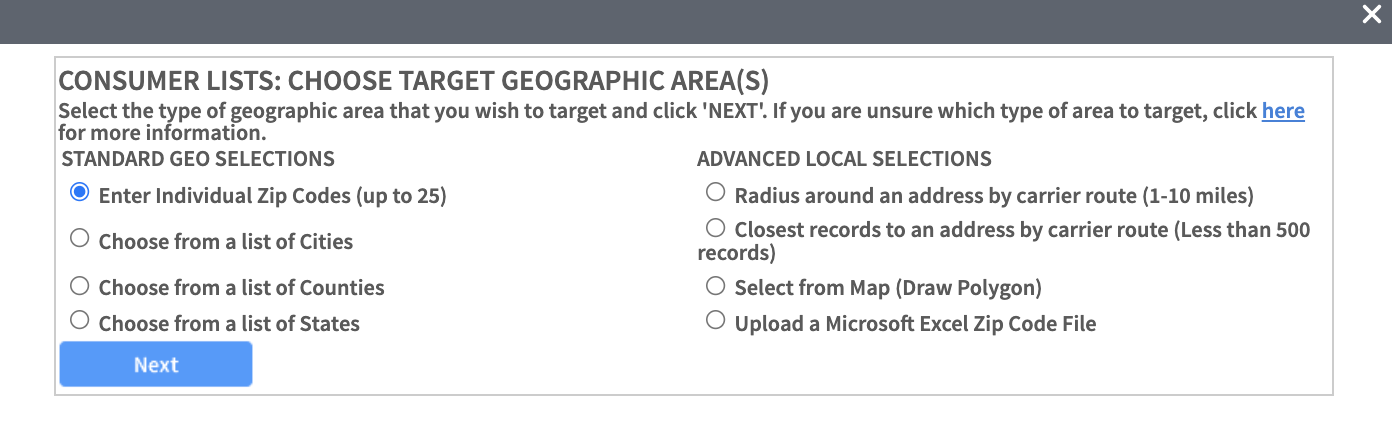Select the list of Counties radio button
Viewport: 1392px width, 436px height.
[x=80, y=286]
